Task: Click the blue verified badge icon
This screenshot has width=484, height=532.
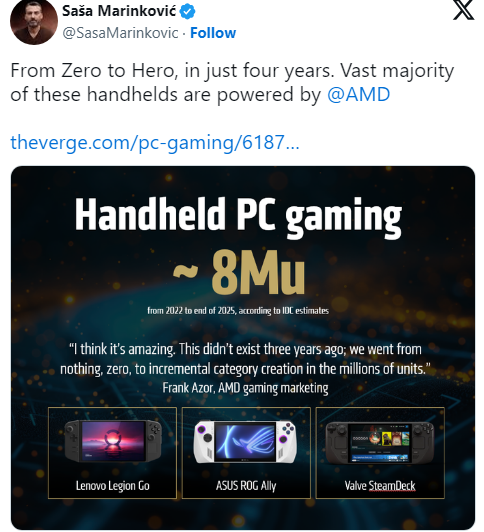Action: click(187, 12)
